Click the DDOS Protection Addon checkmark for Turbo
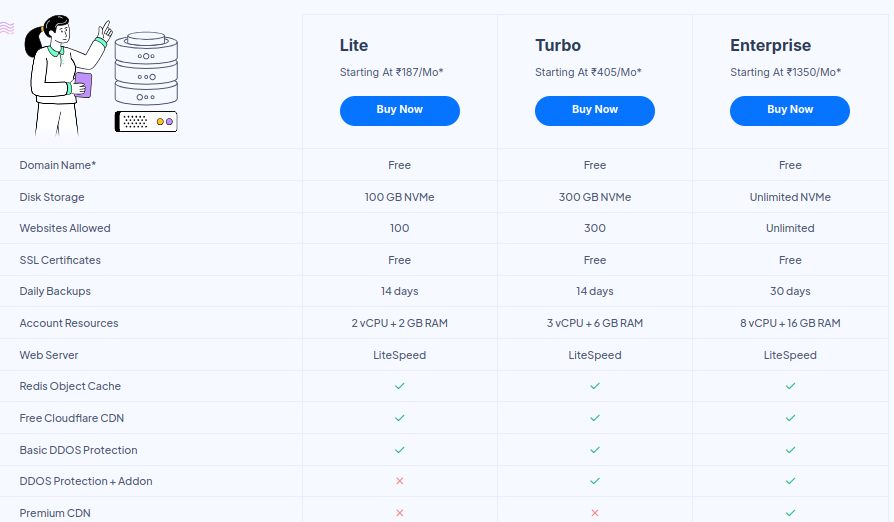Image resolution: width=894 pixels, height=522 pixels. point(595,481)
